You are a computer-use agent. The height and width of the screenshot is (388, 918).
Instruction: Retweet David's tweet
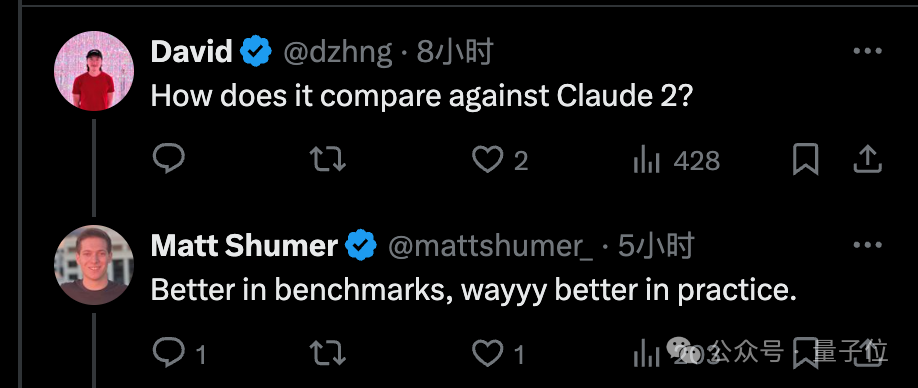(327, 159)
